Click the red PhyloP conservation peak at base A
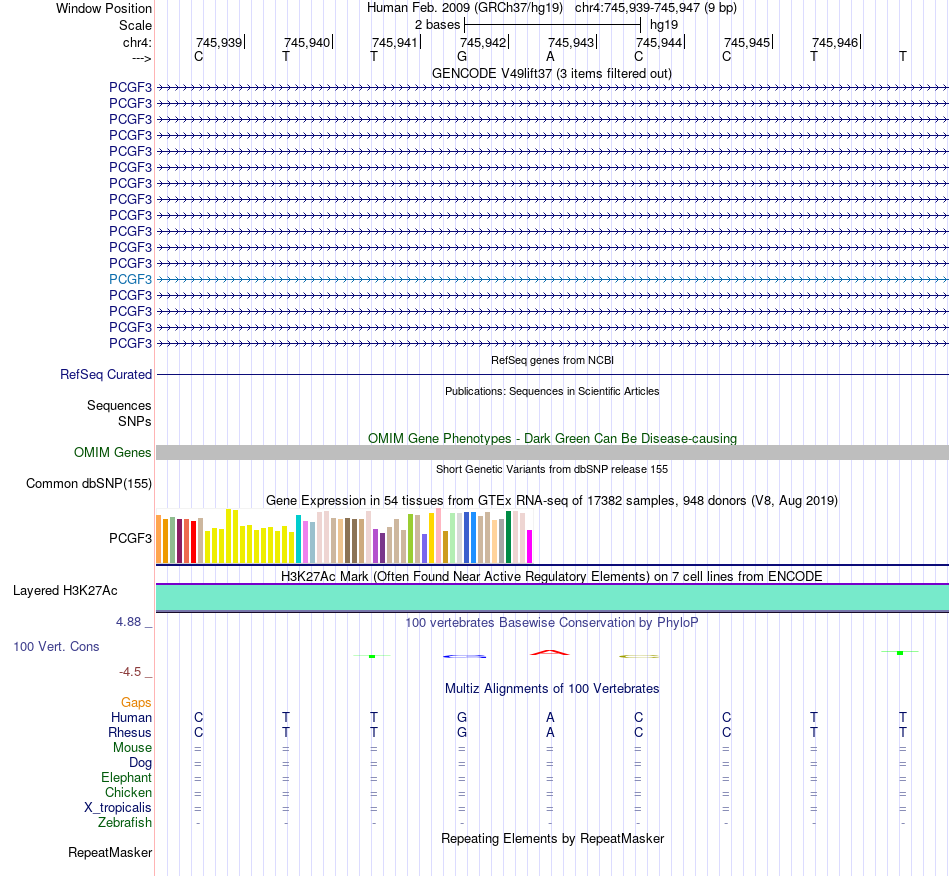 tap(550, 652)
